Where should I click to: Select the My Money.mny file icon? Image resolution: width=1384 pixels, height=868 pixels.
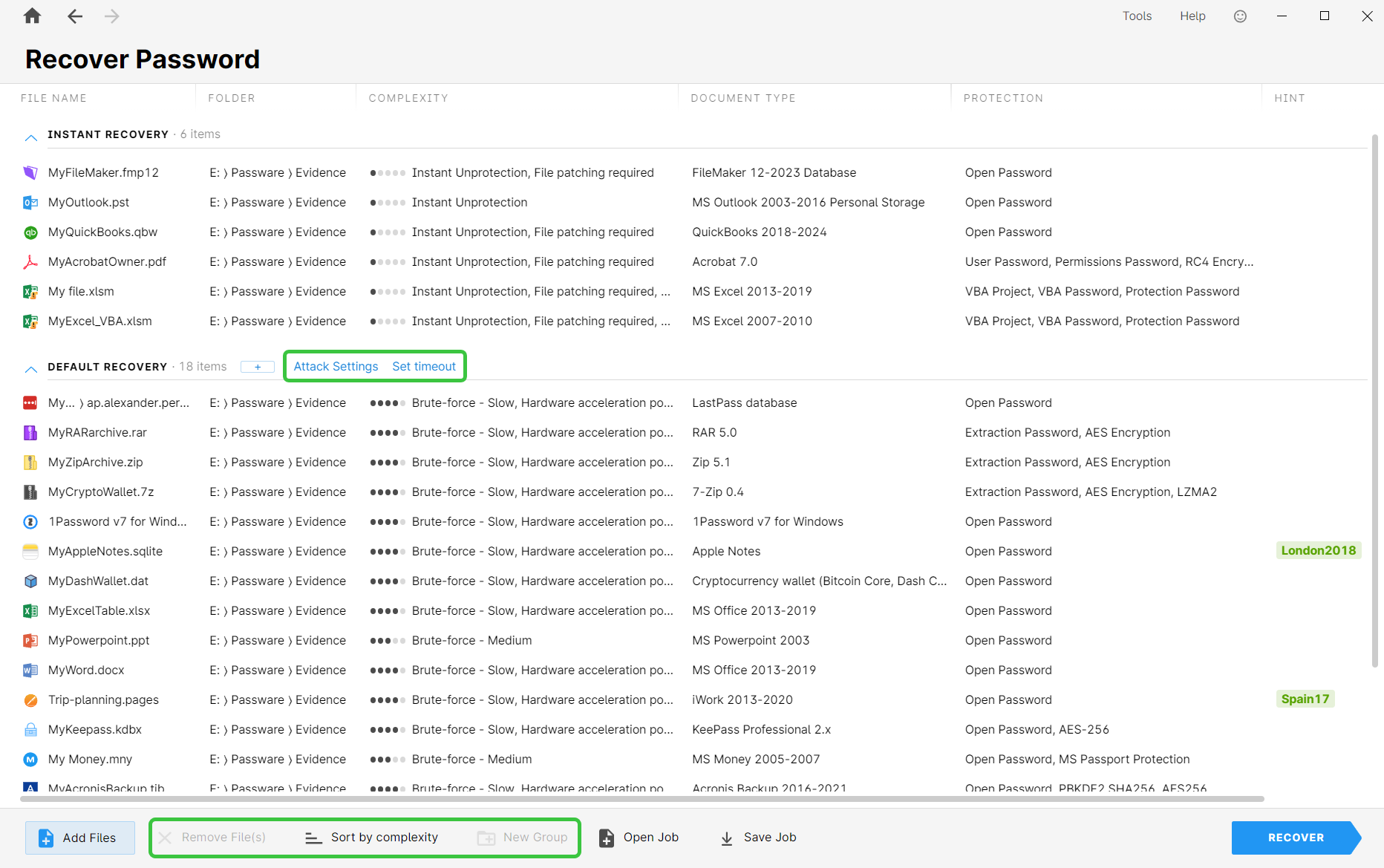[30, 759]
